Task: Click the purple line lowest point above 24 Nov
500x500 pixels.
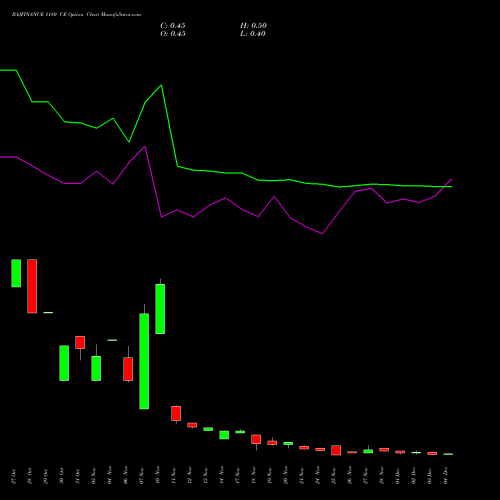Action: (322, 234)
